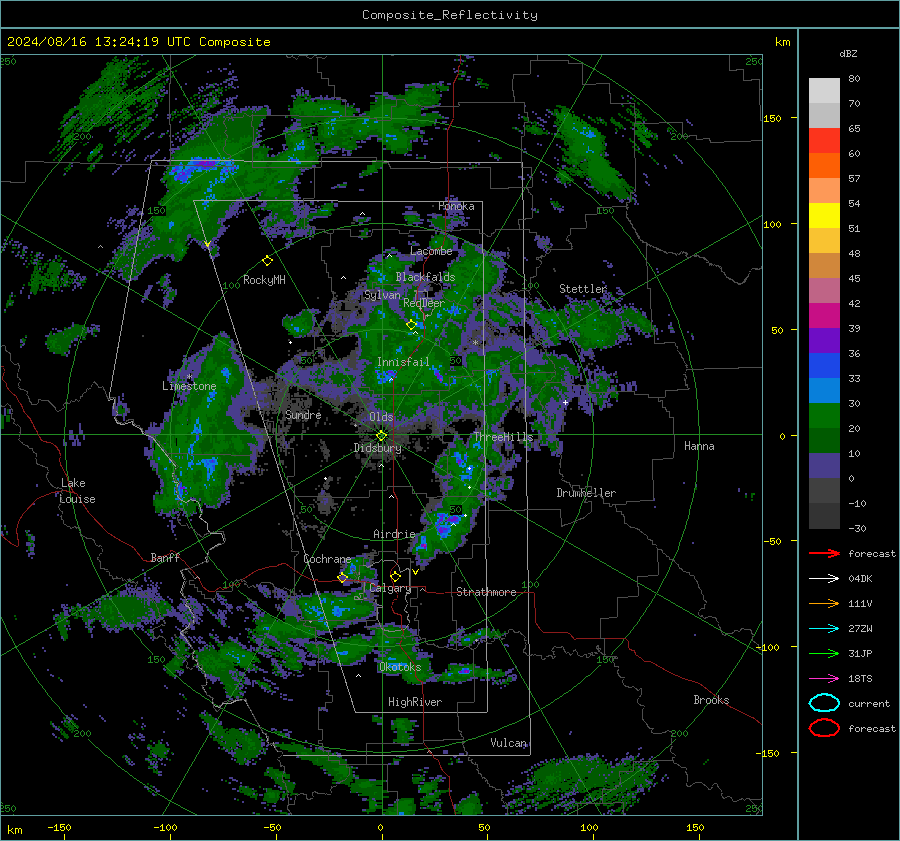
Task: Click the 'Brooks' map label
Action: (711, 700)
